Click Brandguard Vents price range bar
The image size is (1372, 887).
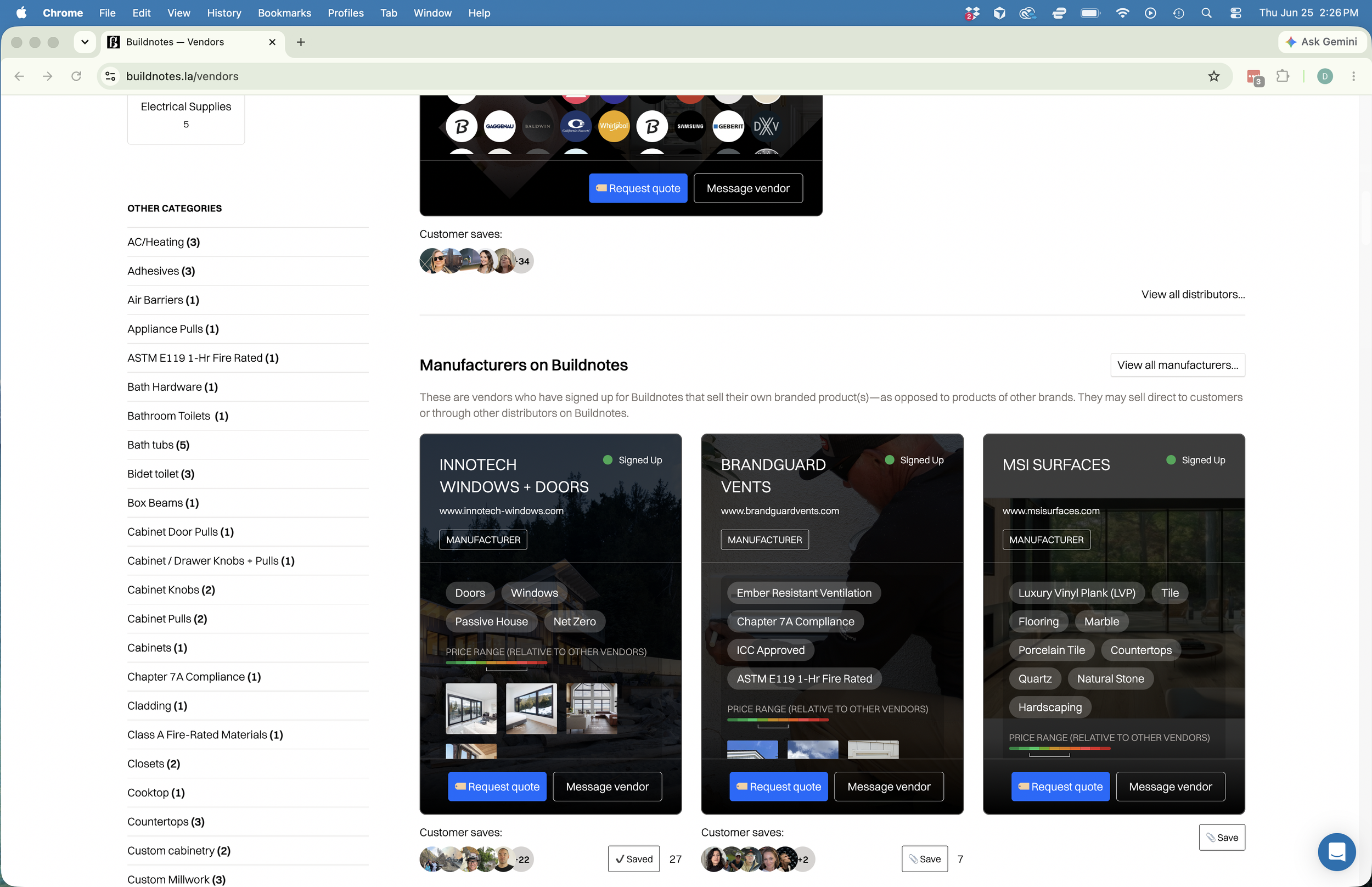tap(777, 721)
